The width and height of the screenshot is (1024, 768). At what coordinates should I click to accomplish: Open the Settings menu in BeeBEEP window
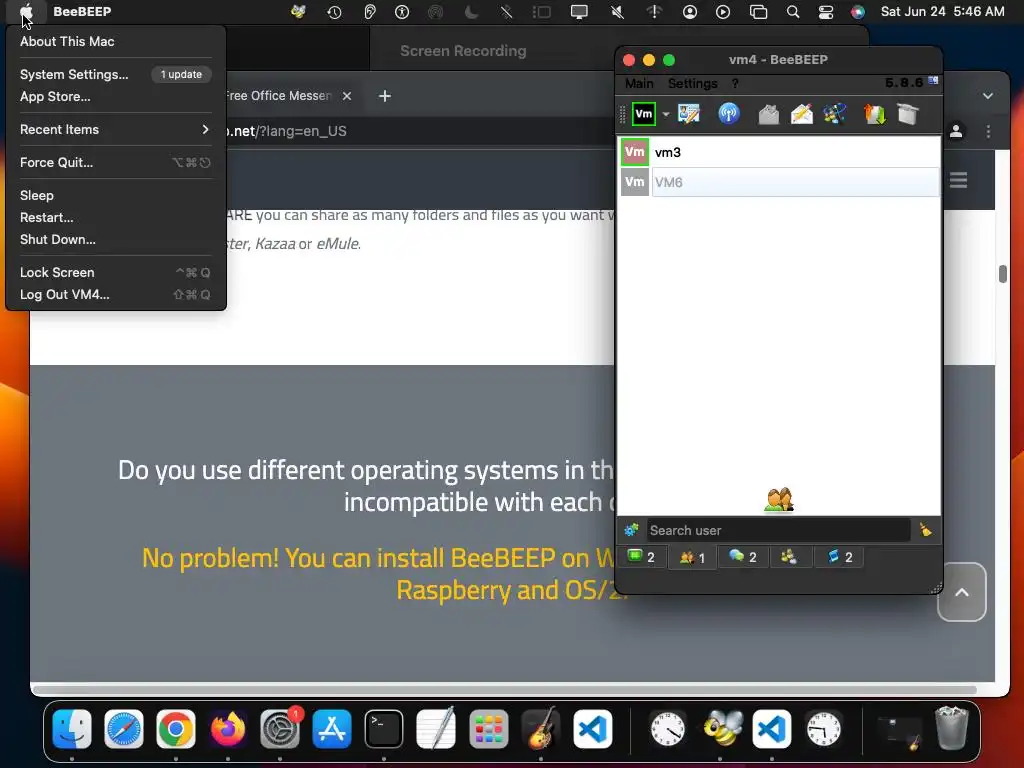[x=692, y=84]
